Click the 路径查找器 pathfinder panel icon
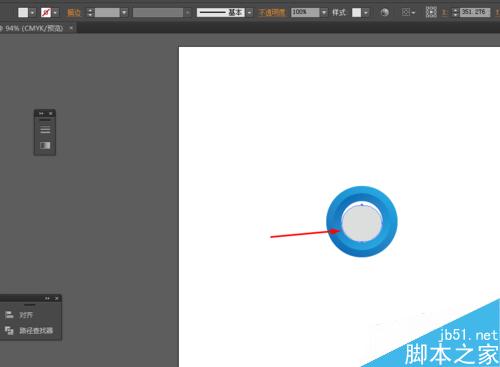This screenshot has height=367, width=500. pos(9,330)
